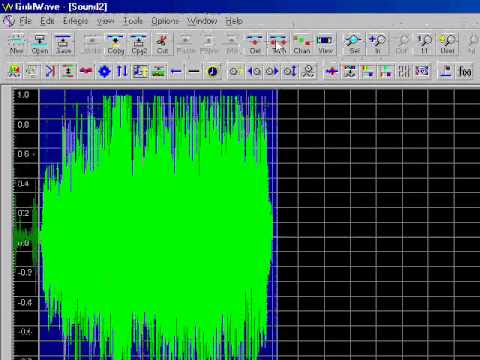
Task: Click the Cut scissors toolbar button
Action: click(x=162, y=44)
